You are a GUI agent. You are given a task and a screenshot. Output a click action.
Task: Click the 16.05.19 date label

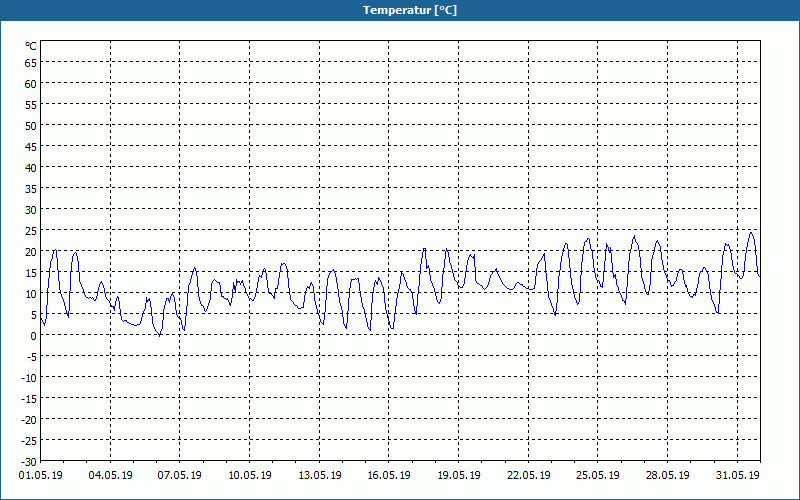[x=389, y=476]
